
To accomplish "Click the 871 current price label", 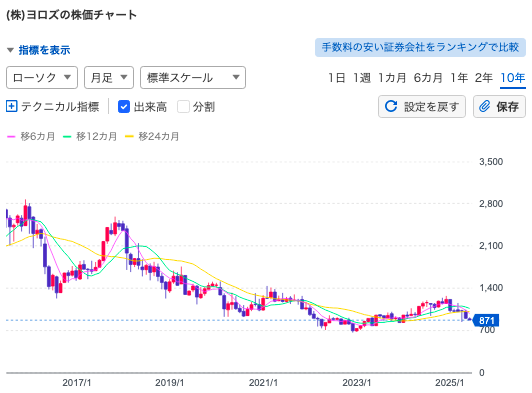I will (486, 320).
